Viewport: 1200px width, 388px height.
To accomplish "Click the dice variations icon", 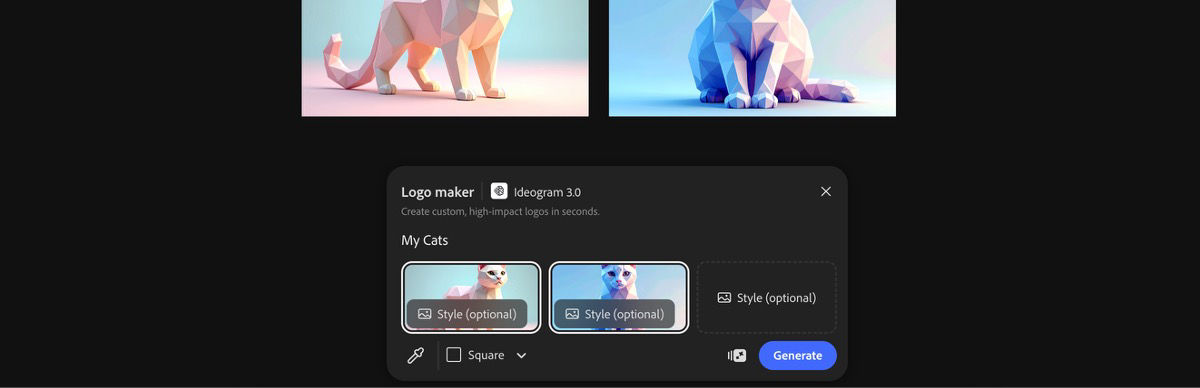I will [737, 355].
